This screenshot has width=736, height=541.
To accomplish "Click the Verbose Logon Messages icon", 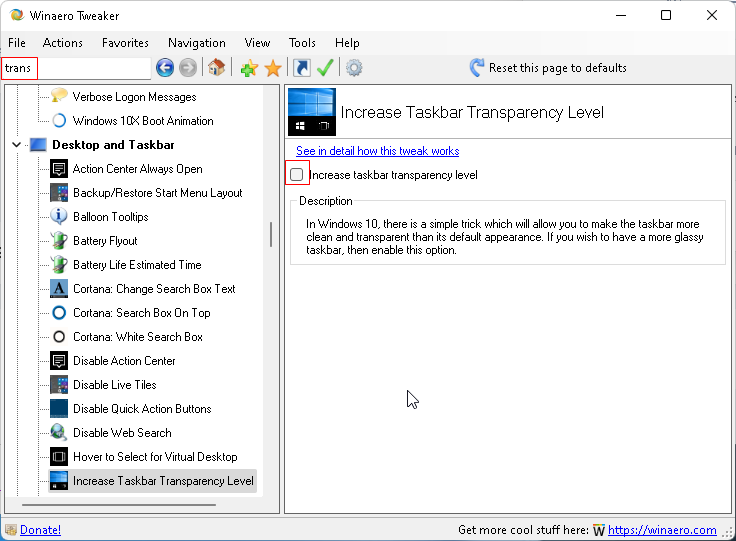I will 59,96.
